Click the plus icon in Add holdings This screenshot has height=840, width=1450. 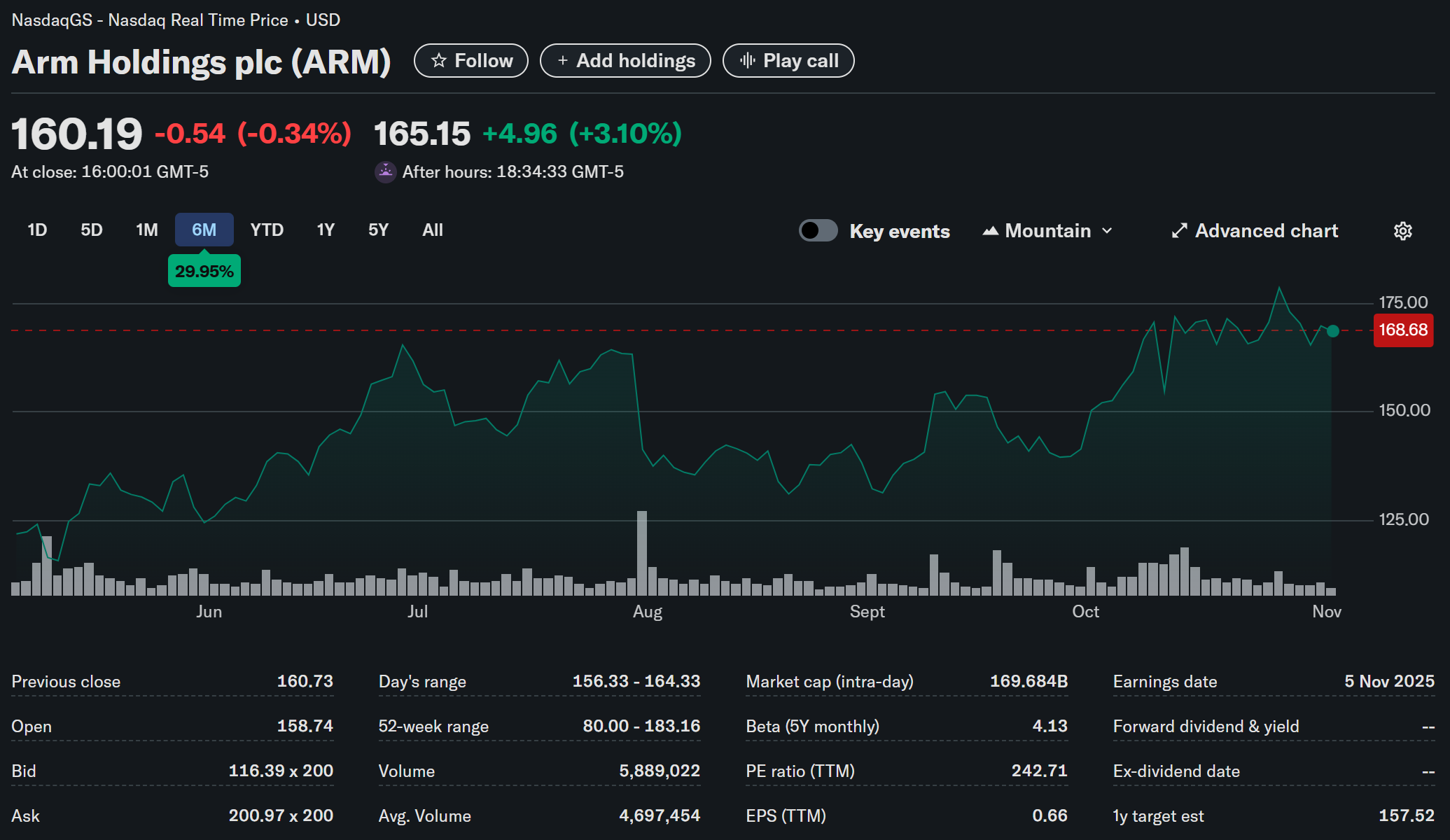(563, 61)
